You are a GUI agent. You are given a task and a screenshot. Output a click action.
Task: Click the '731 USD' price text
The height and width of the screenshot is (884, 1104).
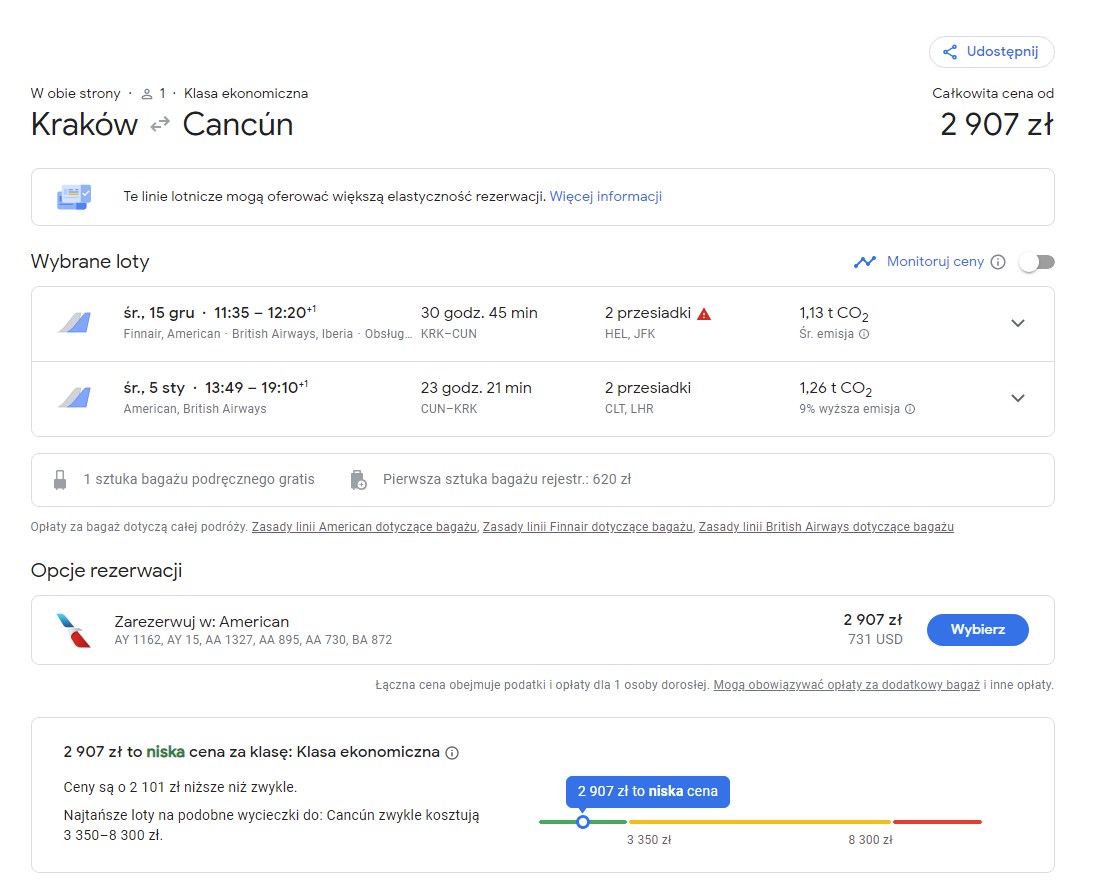click(x=875, y=639)
